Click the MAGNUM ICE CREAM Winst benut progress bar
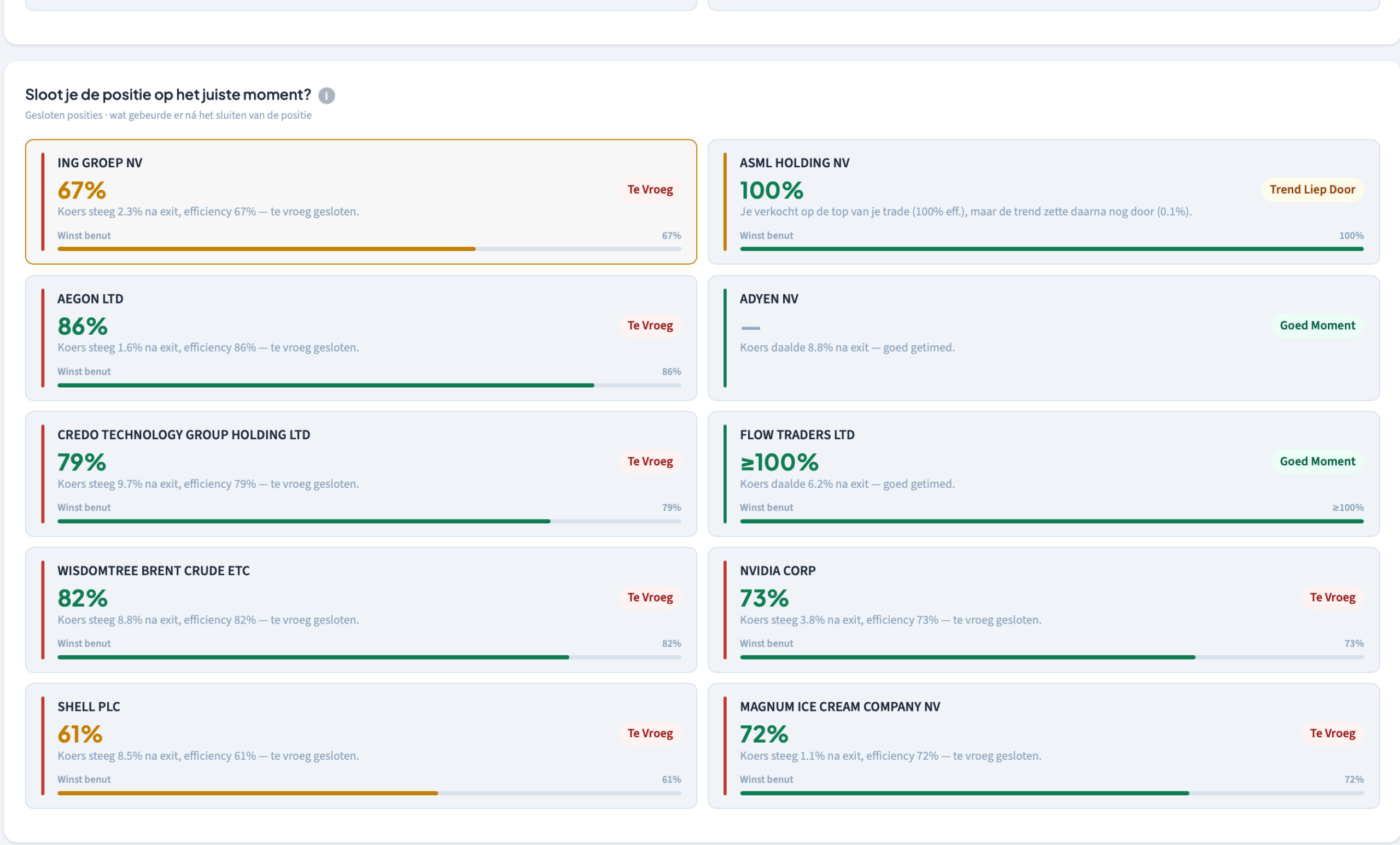 tap(1052, 792)
